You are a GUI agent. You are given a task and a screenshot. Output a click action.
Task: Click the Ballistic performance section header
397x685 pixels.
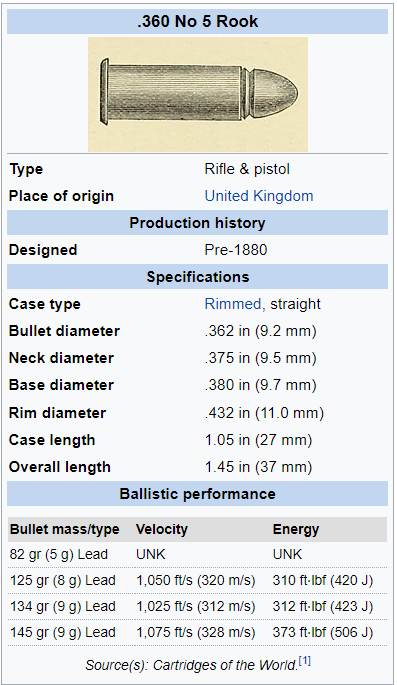point(197,494)
